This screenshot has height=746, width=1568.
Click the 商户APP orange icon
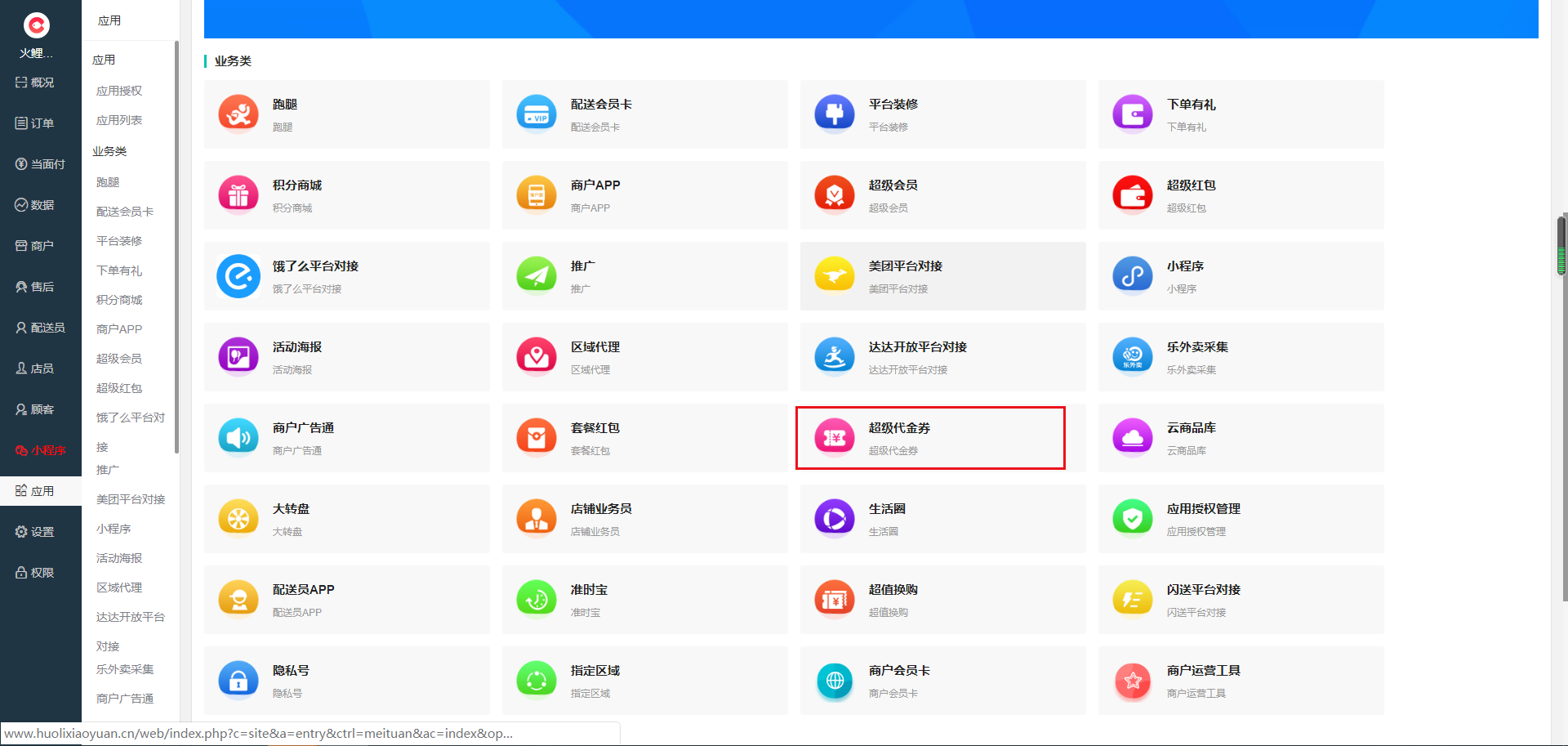[537, 194]
